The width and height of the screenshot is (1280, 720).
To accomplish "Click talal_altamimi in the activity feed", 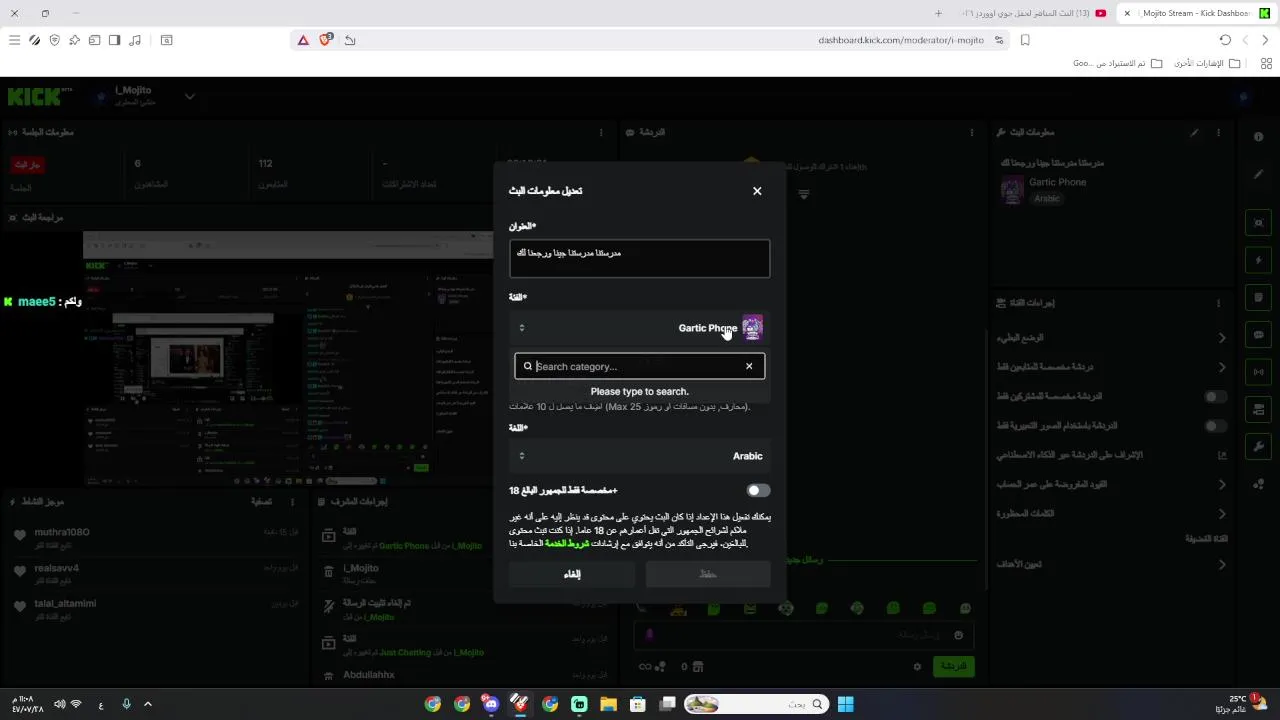I will coord(65,604).
